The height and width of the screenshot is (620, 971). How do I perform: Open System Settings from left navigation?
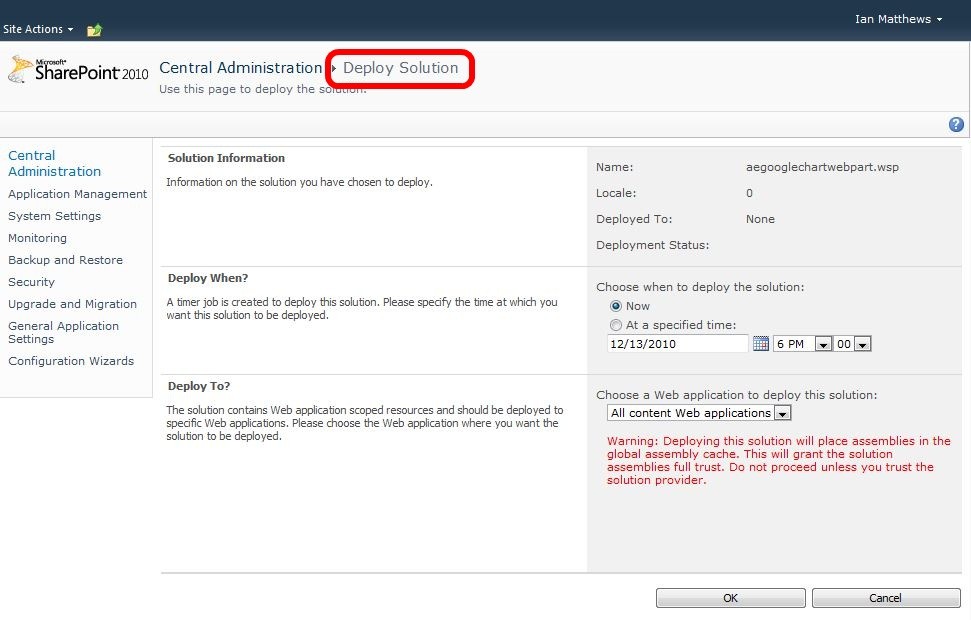coord(54,216)
